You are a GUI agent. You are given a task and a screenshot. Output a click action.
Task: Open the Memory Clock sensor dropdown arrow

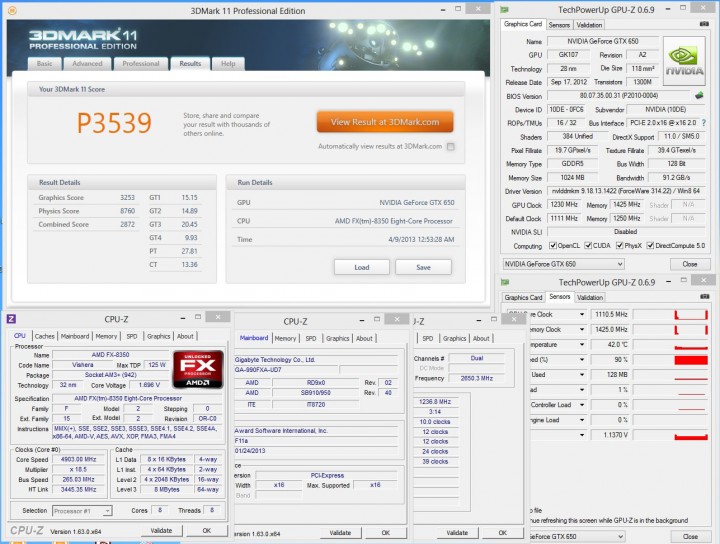pos(582,330)
